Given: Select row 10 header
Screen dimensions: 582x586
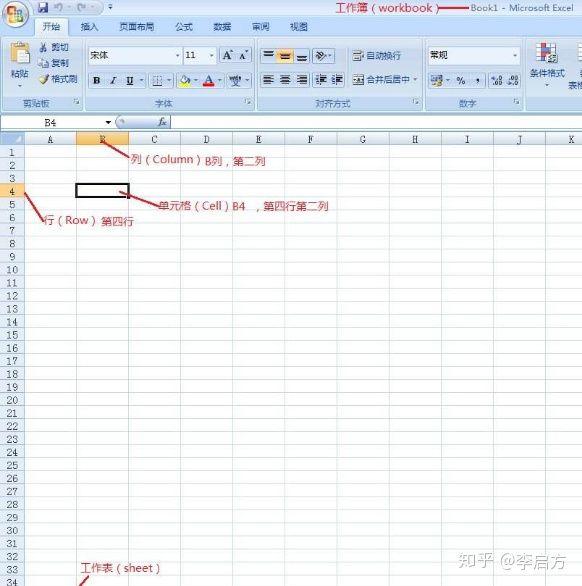Looking at the screenshot, I should (12, 269).
